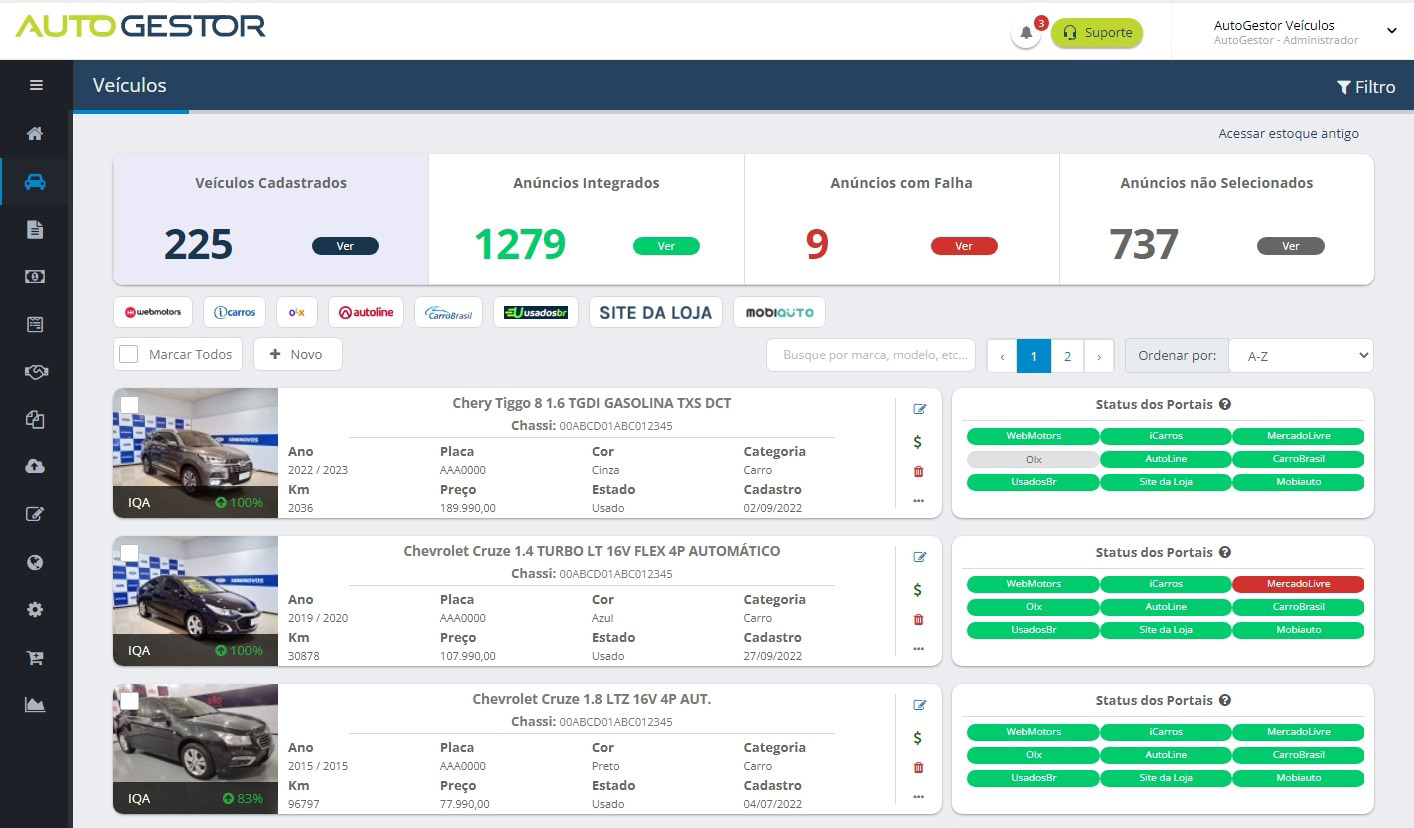Viewport: 1414px width, 828px height.
Task: Open the area chart icon in sidebar
Action: 35,705
